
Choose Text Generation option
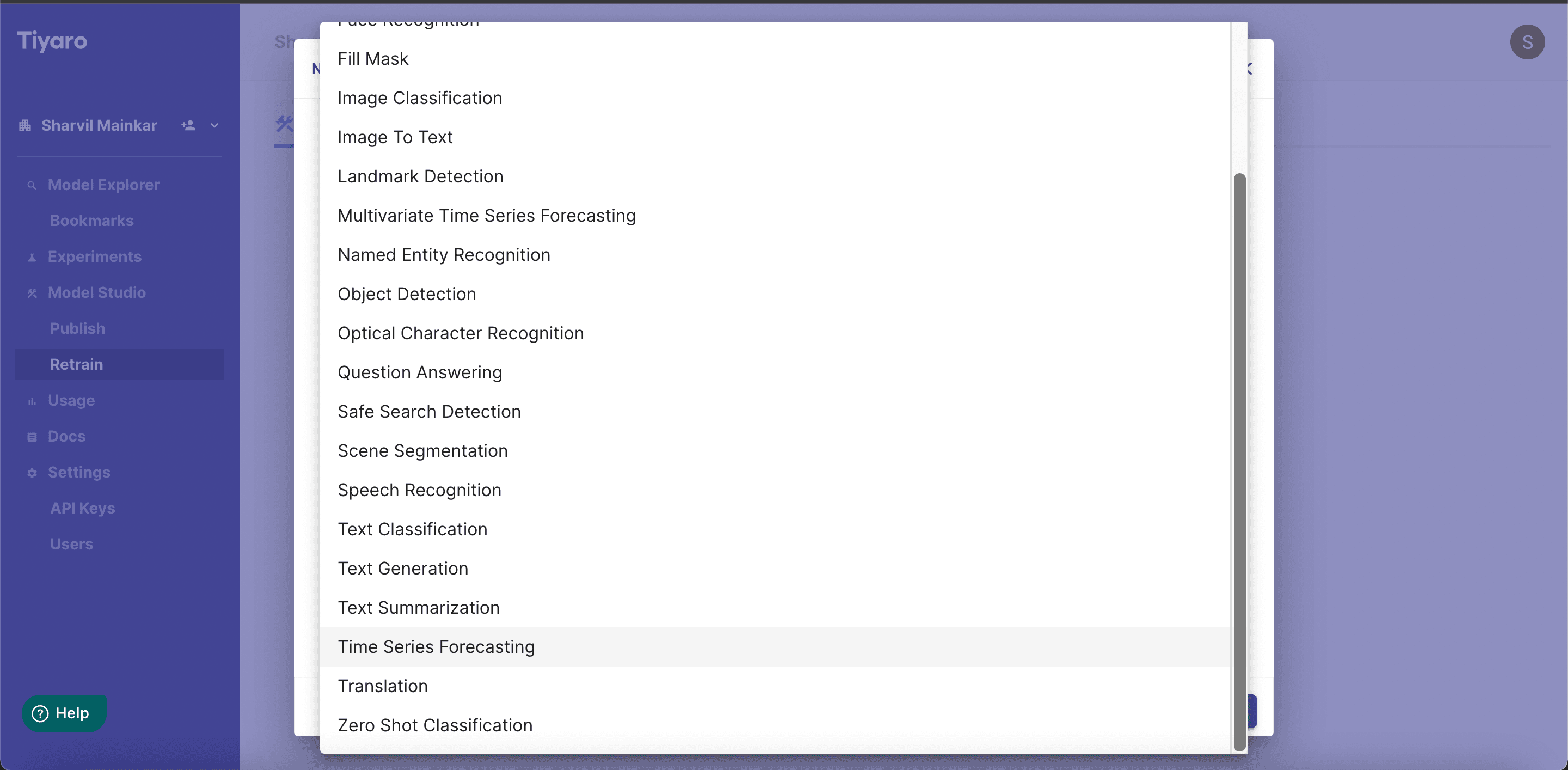[775, 569]
